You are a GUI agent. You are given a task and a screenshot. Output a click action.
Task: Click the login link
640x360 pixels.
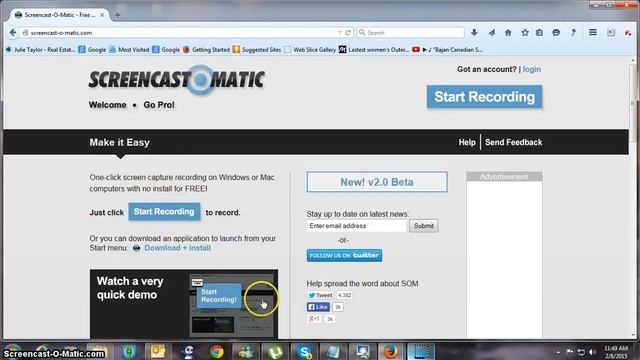coord(531,69)
